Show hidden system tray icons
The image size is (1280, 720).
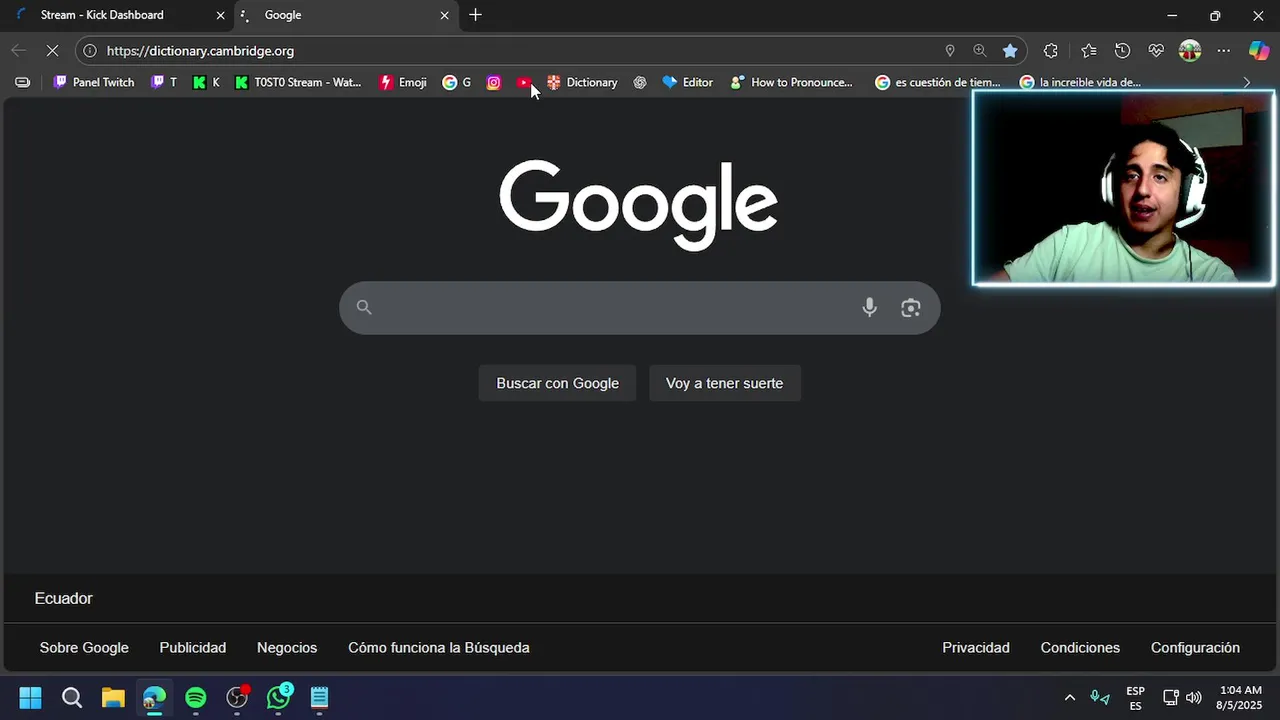point(1069,698)
